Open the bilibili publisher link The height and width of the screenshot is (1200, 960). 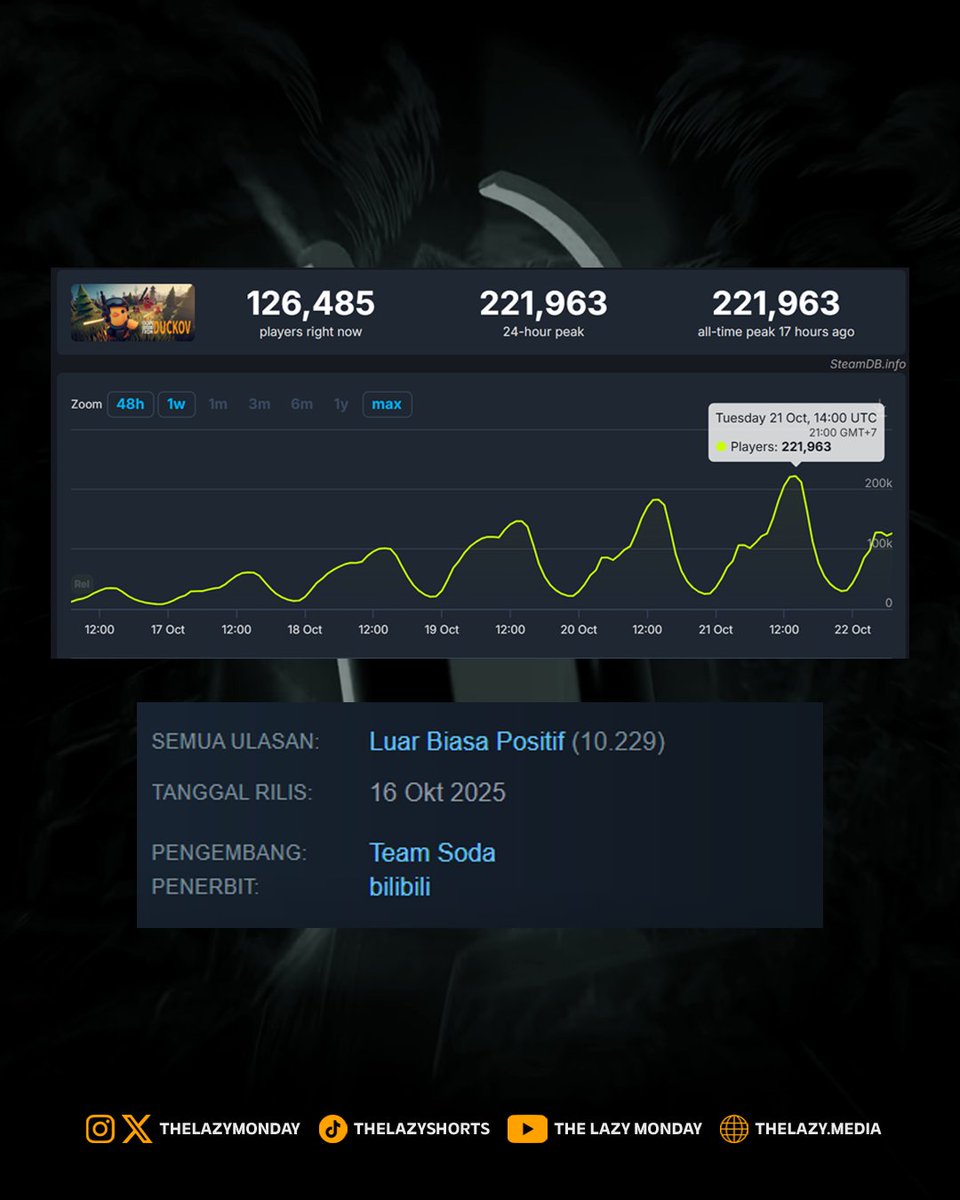pos(399,887)
